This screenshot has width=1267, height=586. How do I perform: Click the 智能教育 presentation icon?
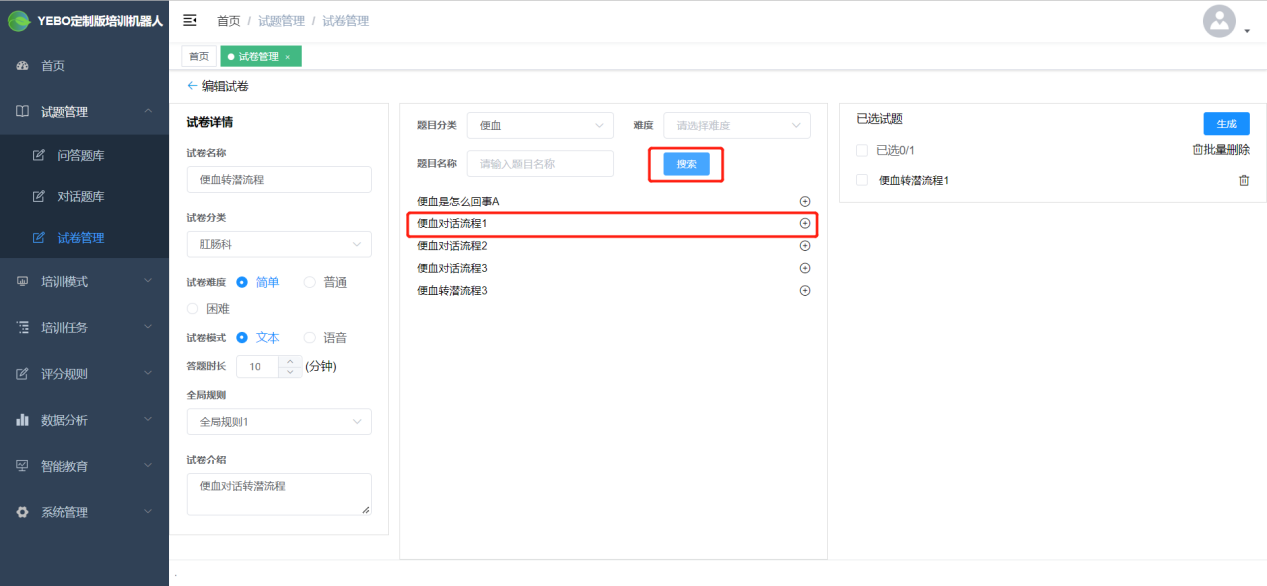[23, 466]
